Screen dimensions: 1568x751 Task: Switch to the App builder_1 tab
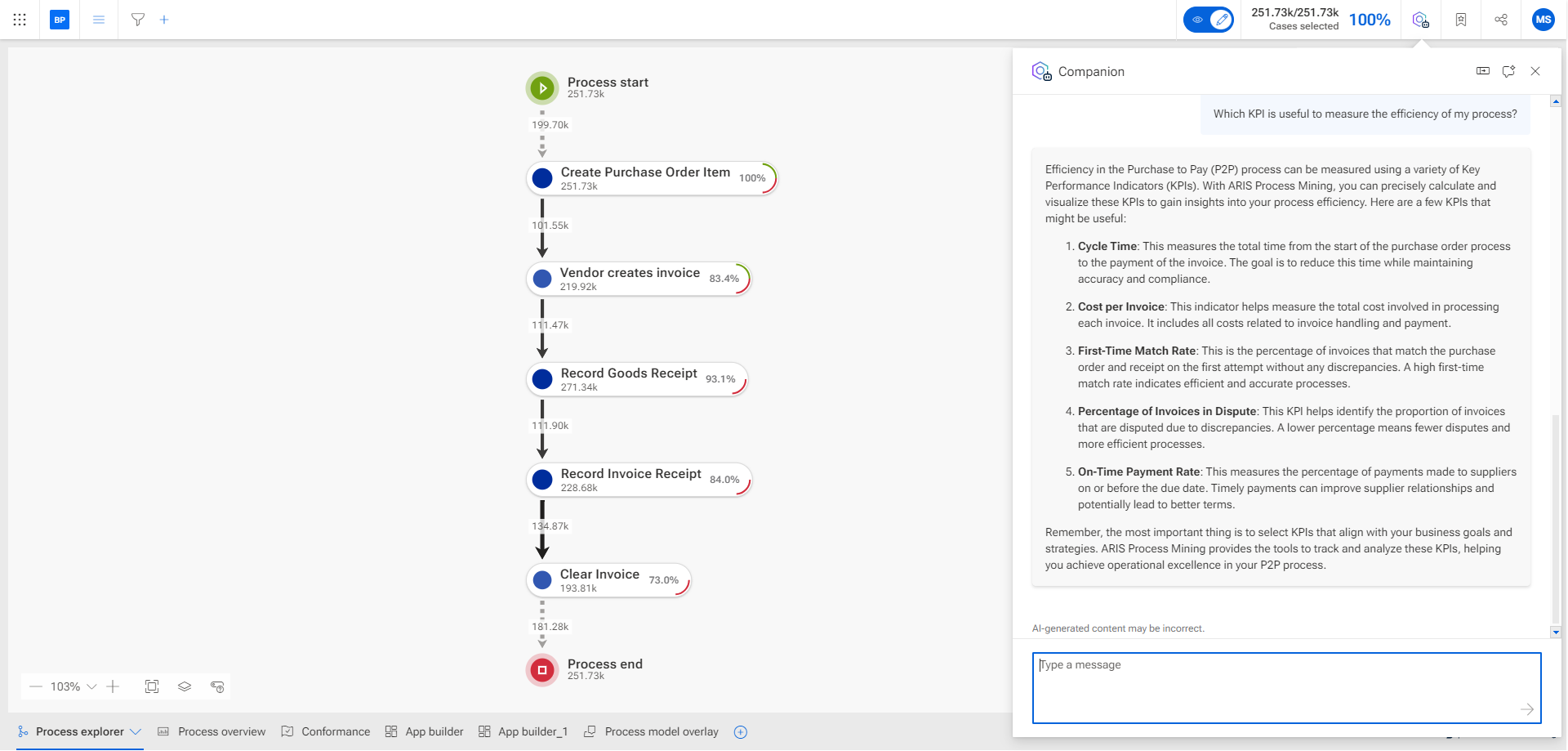coord(523,731)
